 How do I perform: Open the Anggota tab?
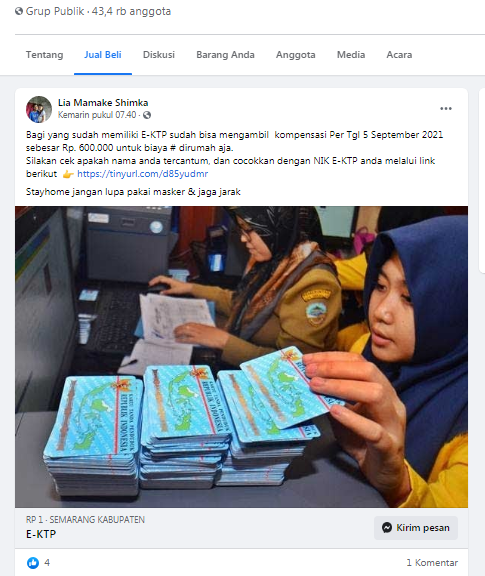(296, 55)
